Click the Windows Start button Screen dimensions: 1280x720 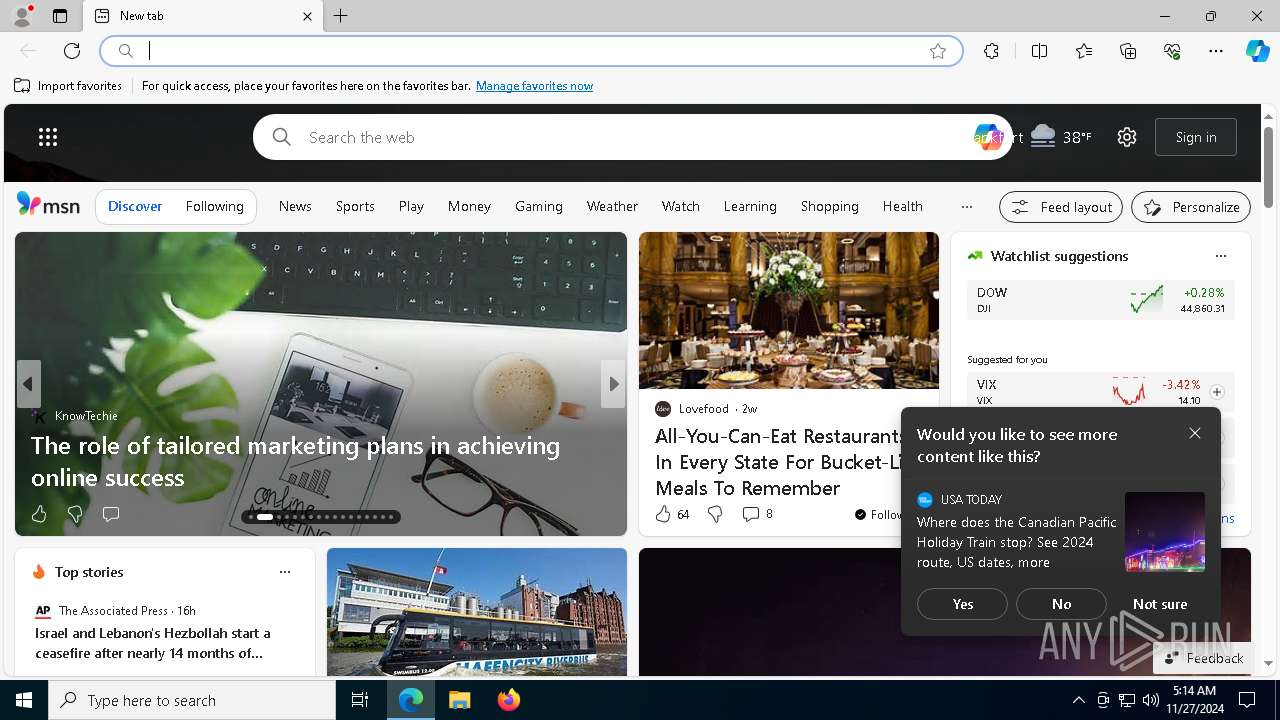click(x=24, y=700)
